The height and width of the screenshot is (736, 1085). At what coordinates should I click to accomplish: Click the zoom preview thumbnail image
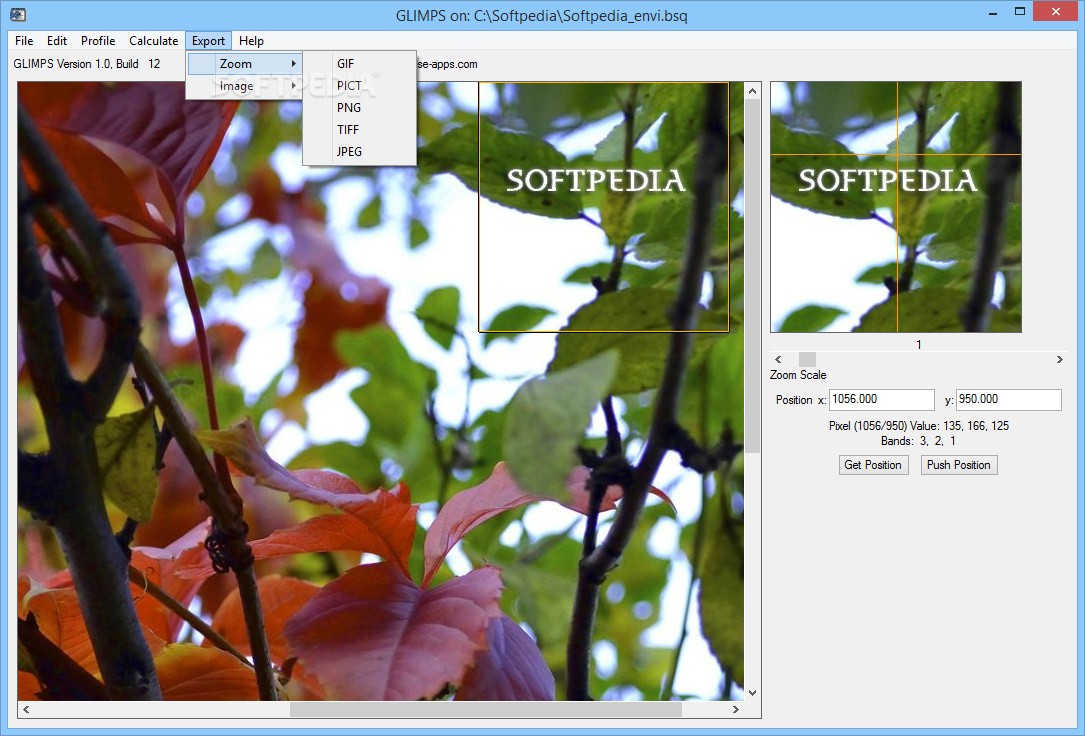pos(896,207)
